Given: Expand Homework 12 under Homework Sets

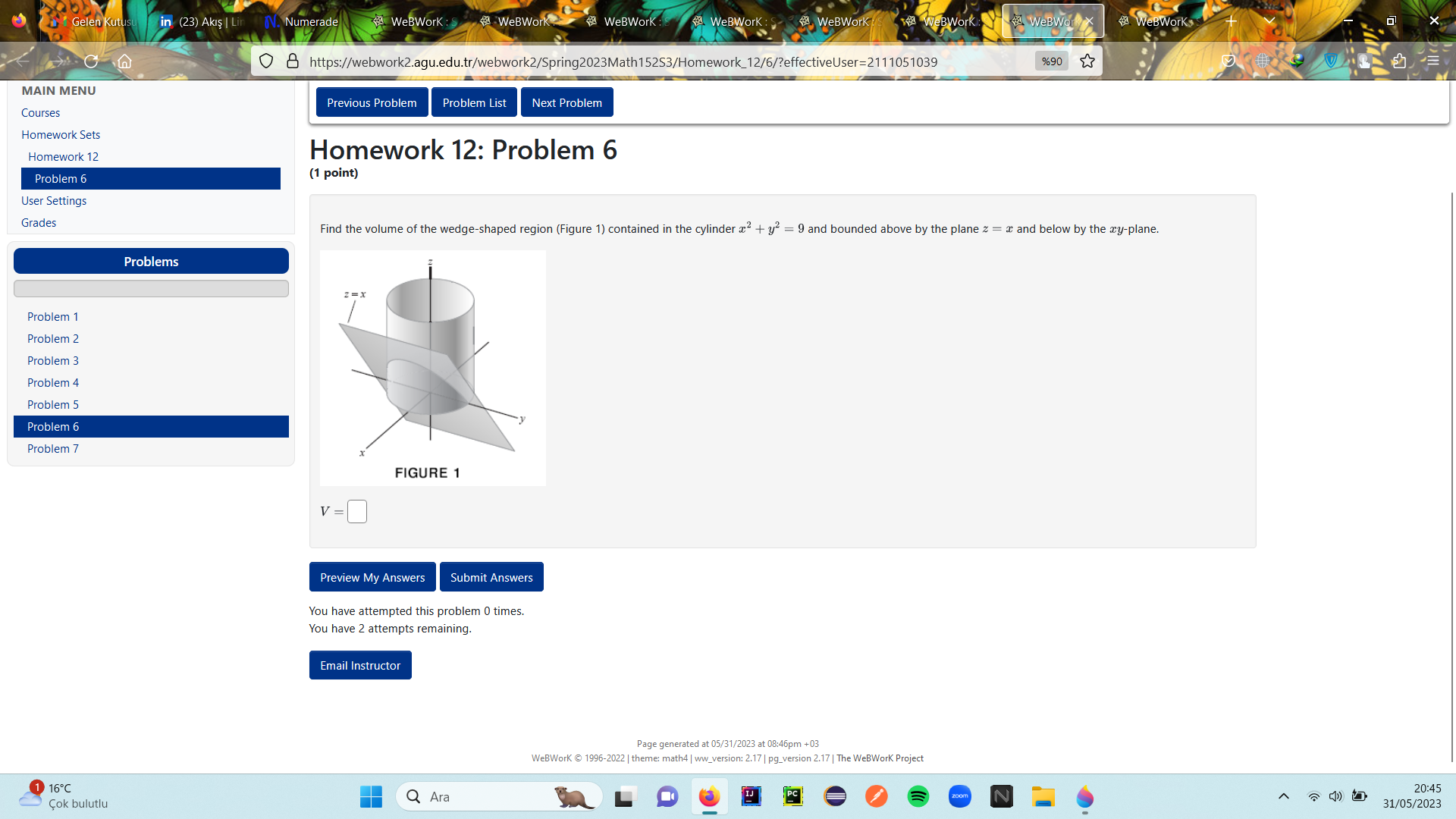Looking at the screenshot, I should click(x=63, y=156).
